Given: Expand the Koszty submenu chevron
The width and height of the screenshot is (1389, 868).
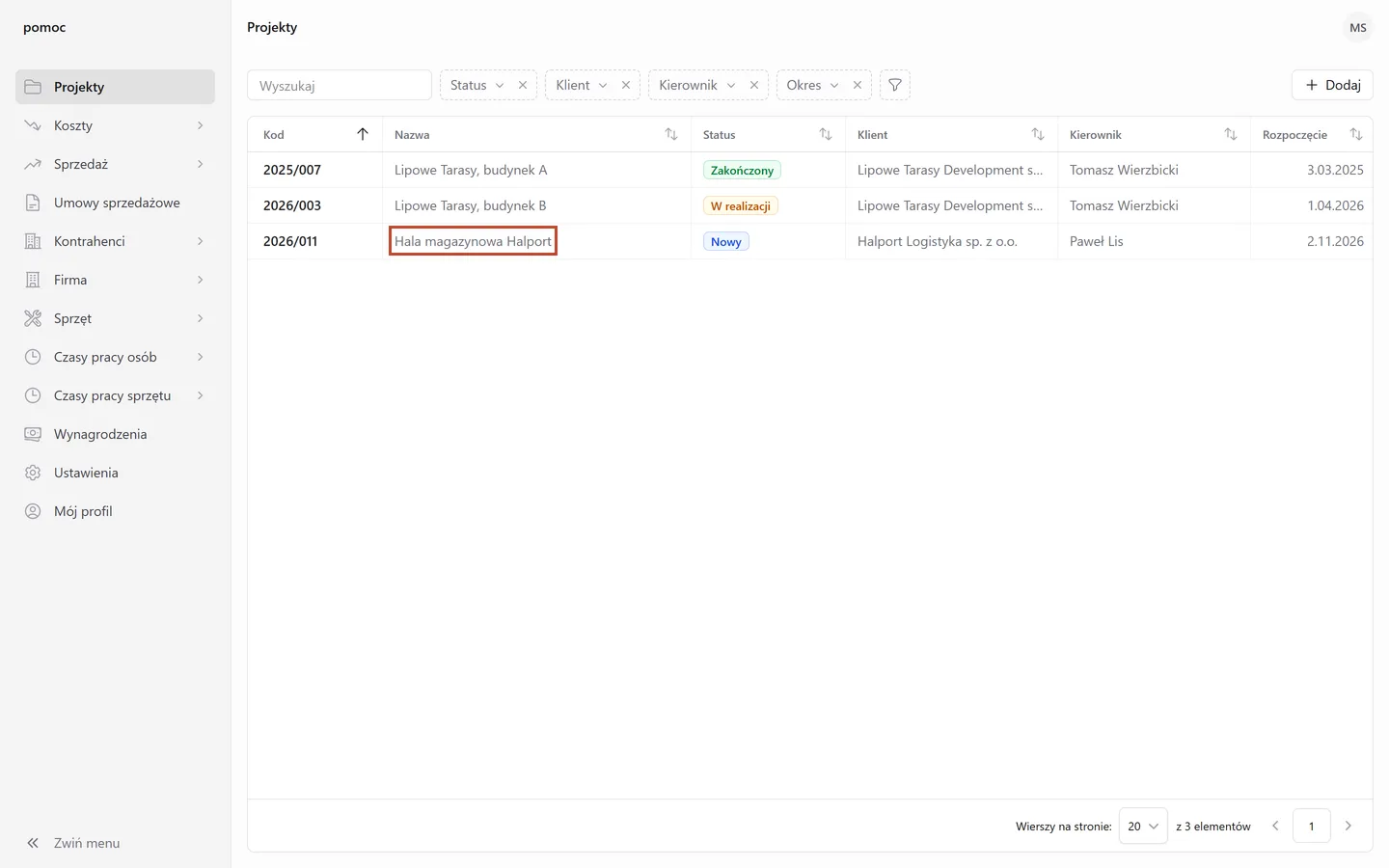Looking at the screenshot, I should (x=200, y=125).
